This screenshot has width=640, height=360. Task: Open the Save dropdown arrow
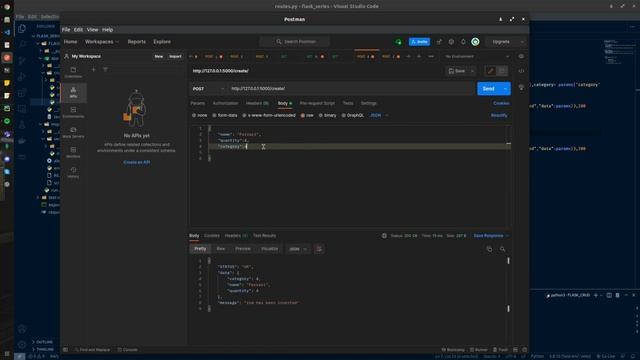pyautogui.click(x=472, y=71)
